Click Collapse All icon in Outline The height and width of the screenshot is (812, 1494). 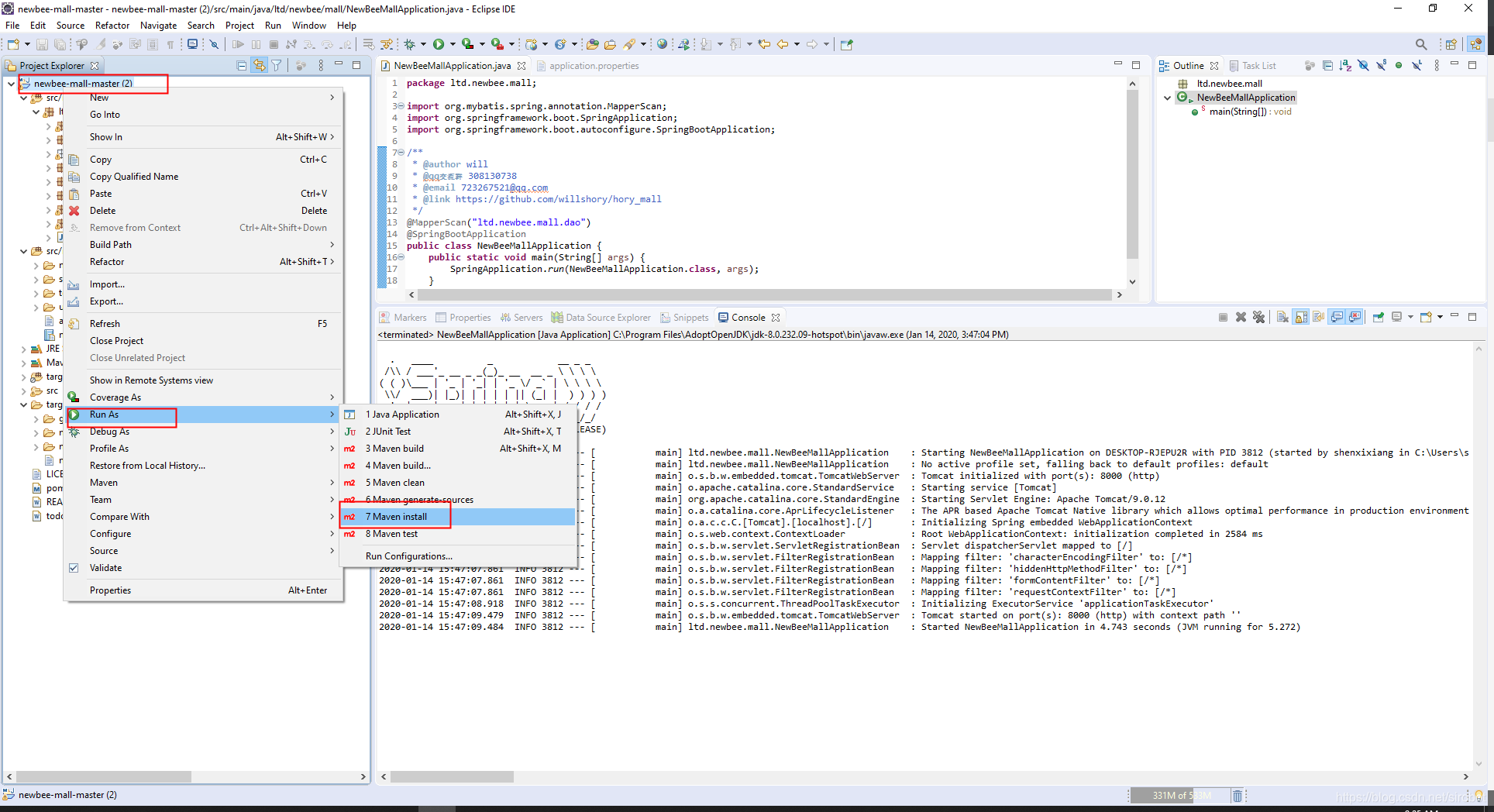(x=1327, y=66)
